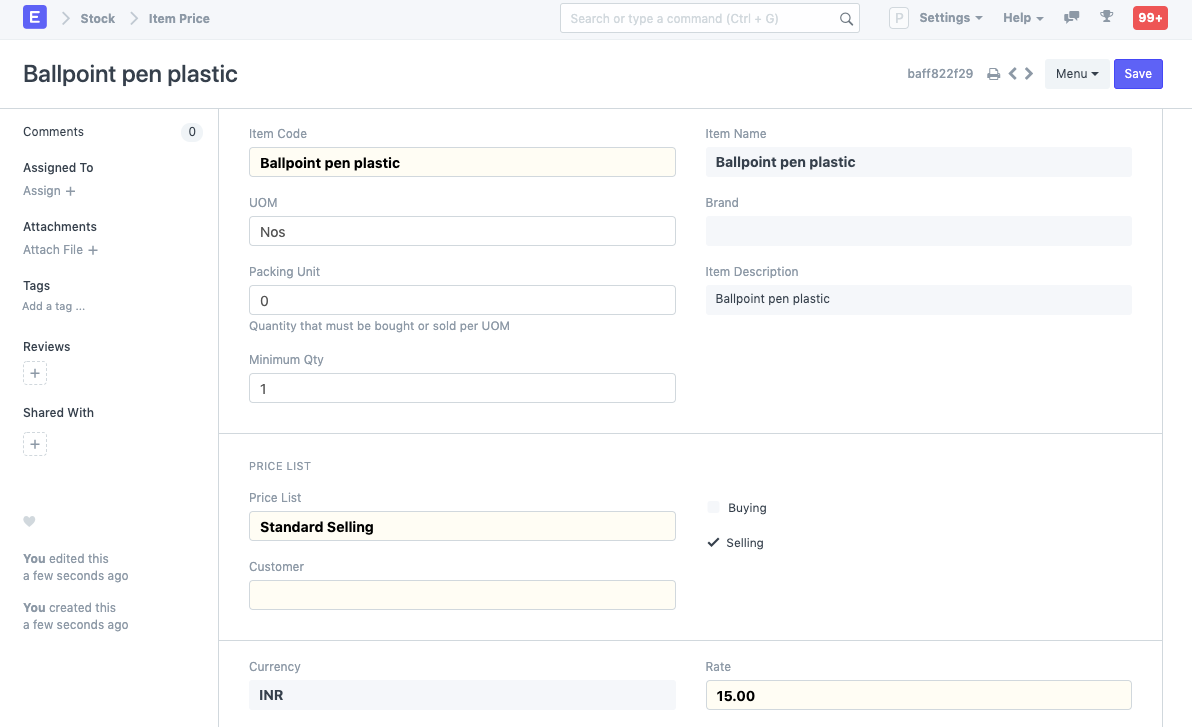This screenshot has height=727, width=1192.
Task: Click the Save button
Action: tap(1138, 74)
